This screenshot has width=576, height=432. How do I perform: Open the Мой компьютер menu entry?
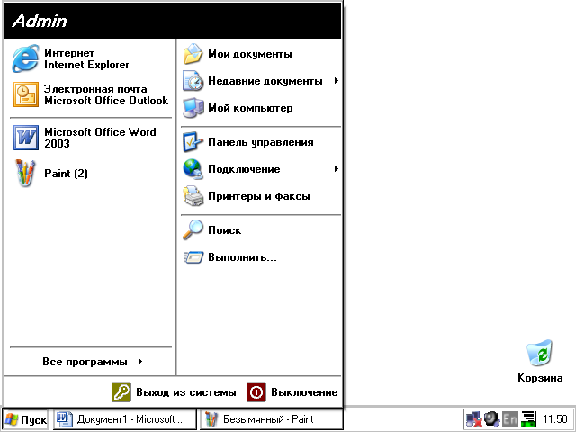coord(262,108)
